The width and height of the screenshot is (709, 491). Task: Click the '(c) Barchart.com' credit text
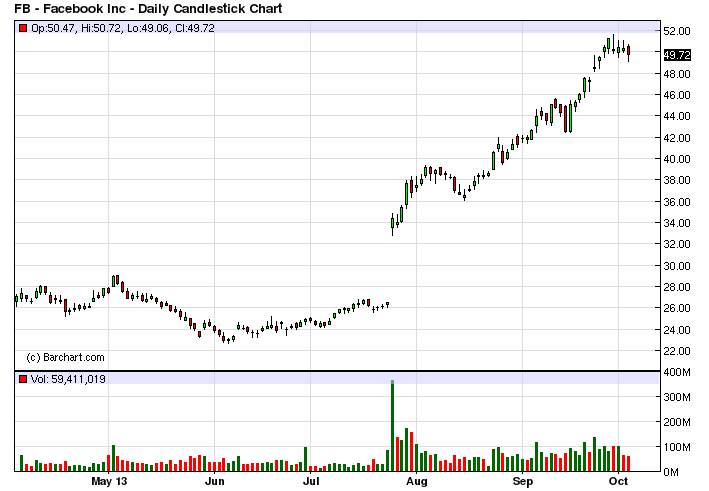[66, 358]
